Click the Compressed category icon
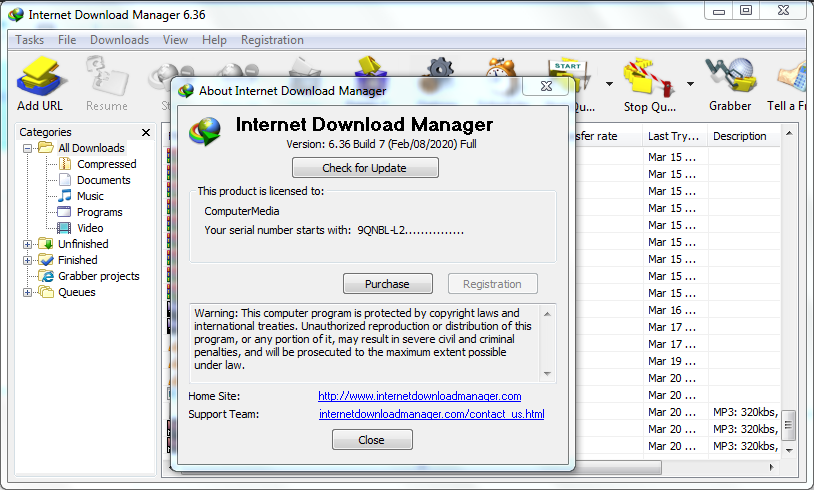 65,164
